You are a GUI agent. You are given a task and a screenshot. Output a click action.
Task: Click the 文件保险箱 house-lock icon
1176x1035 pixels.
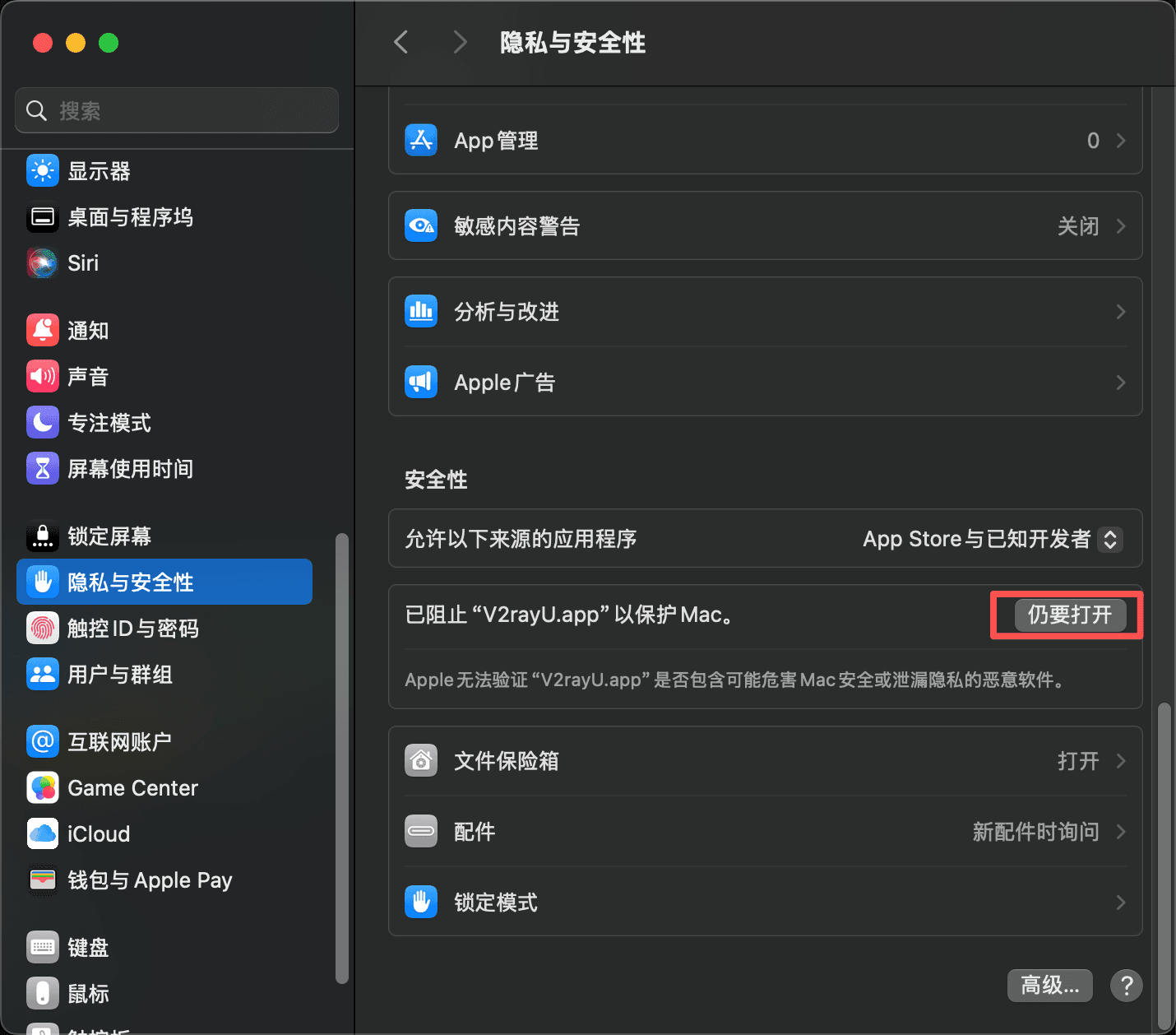click(x=421, y=761)
